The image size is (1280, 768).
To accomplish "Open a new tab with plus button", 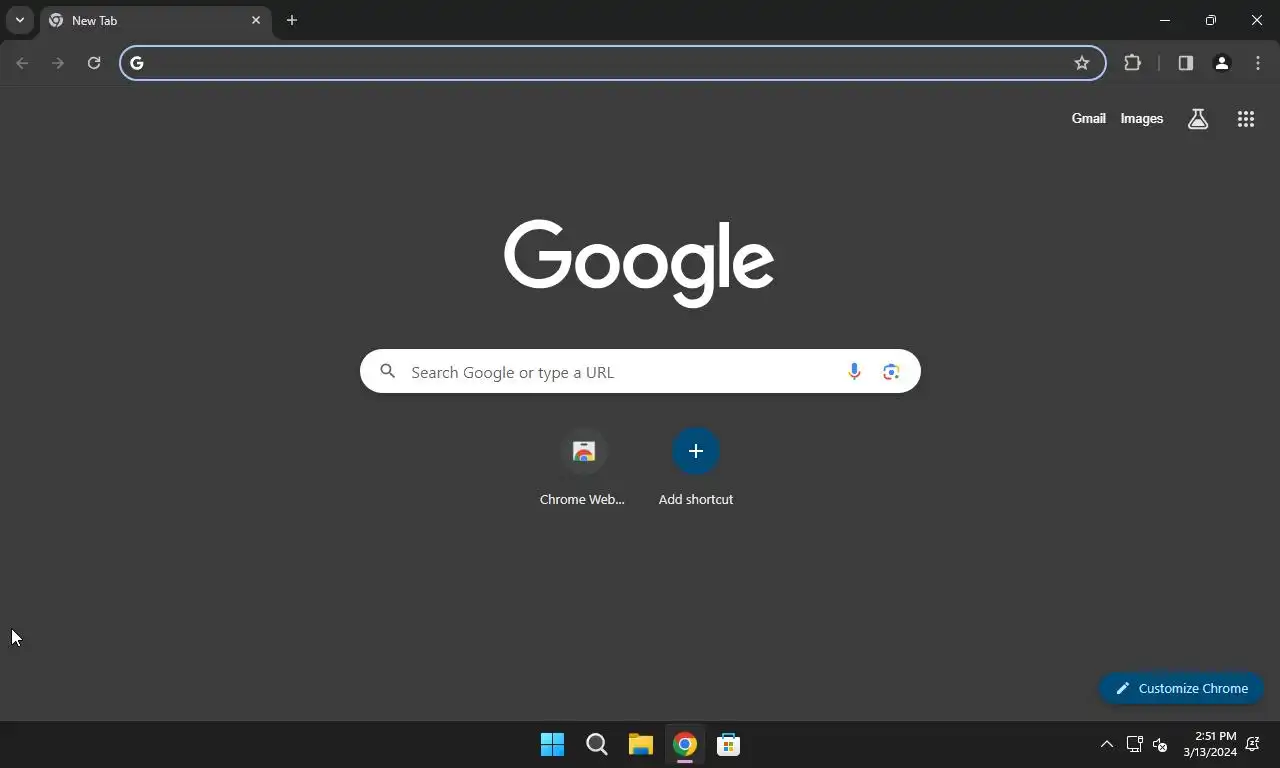I will click(292, 20).
